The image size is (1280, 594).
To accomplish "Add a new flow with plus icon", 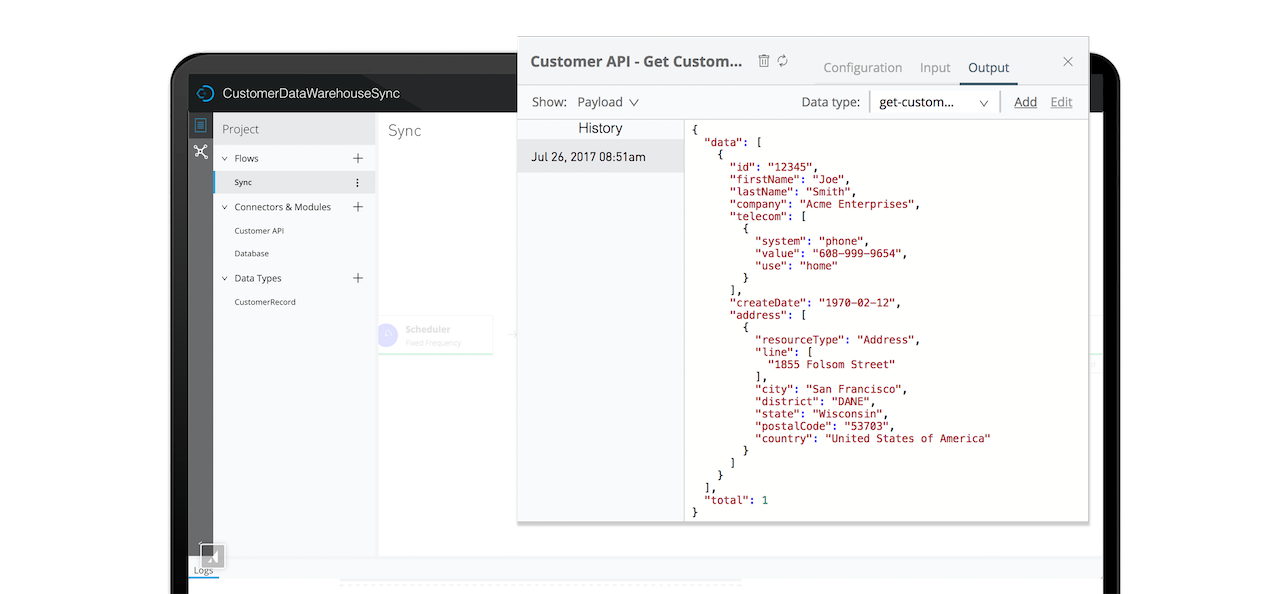I will (x=358, y=158).
